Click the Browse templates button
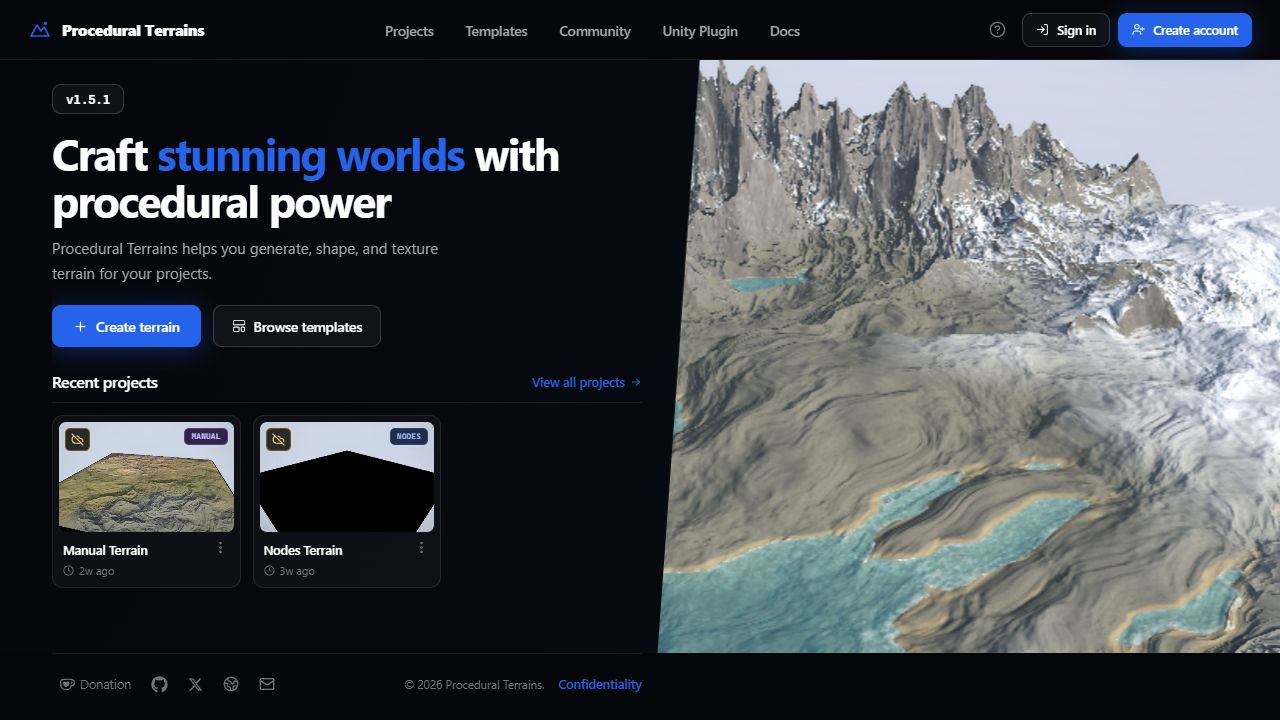The image size is (1280, 720). coord(297,326)
